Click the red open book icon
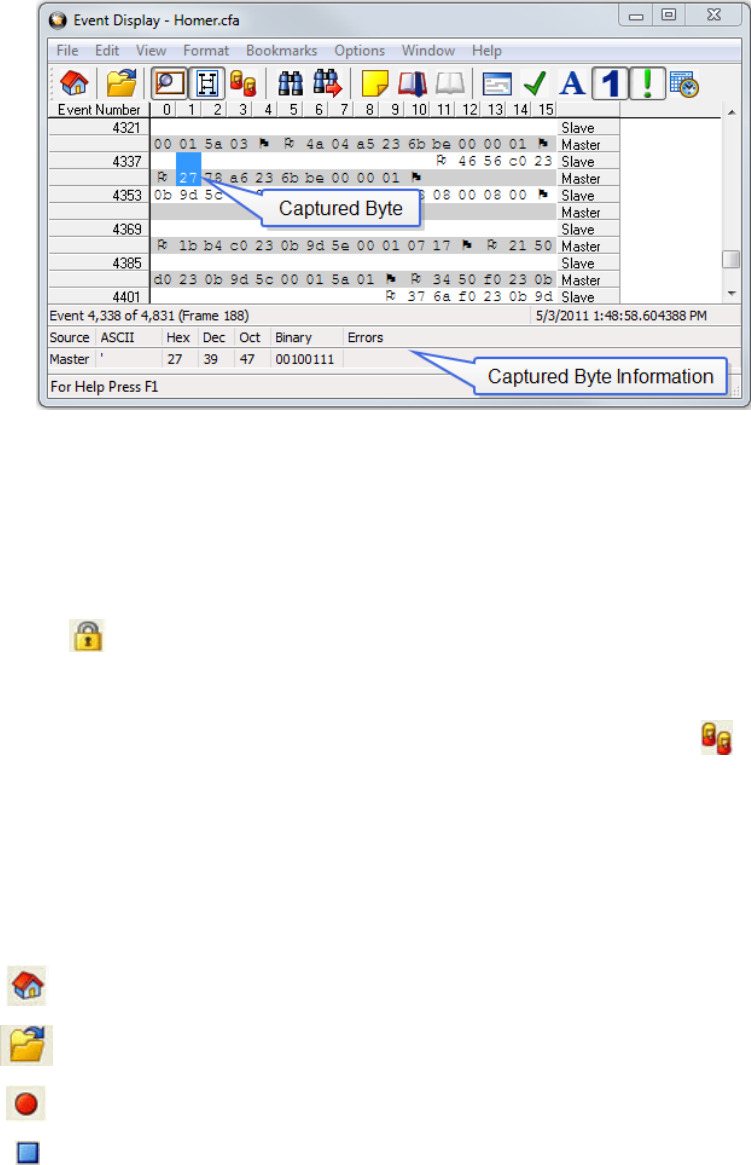Image resolution: width=751 pixels, height=1165 pixels. click(412, 82)
